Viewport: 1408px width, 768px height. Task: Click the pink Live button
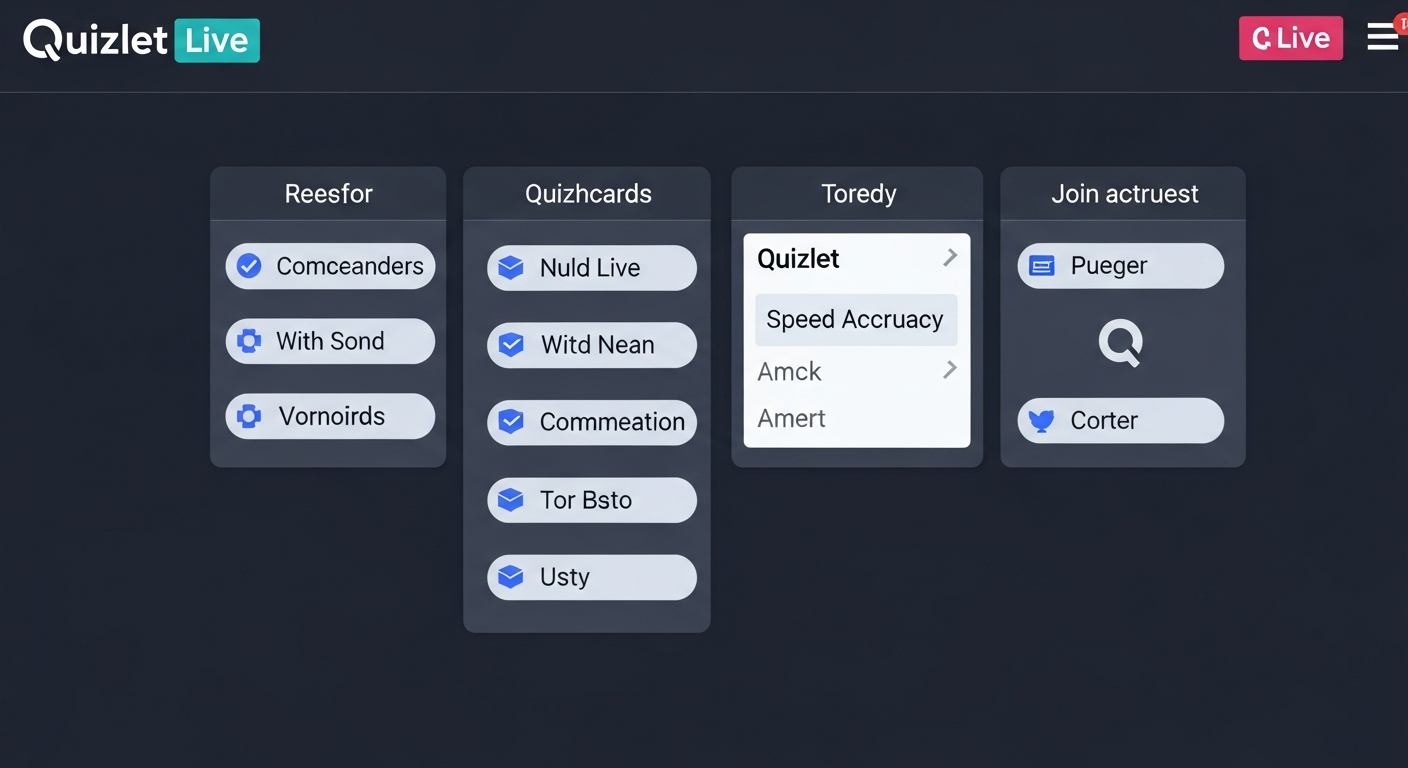tap(1290, 37)
